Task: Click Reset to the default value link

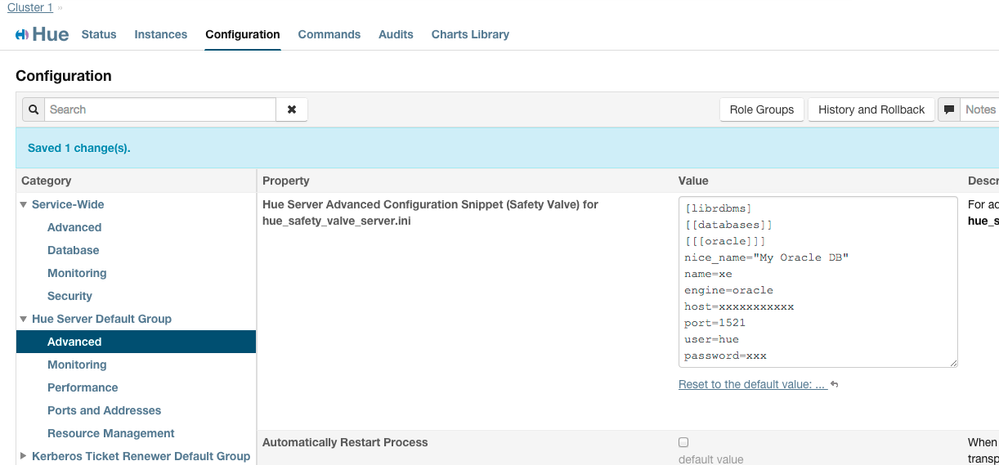Action: click(752, 385)
